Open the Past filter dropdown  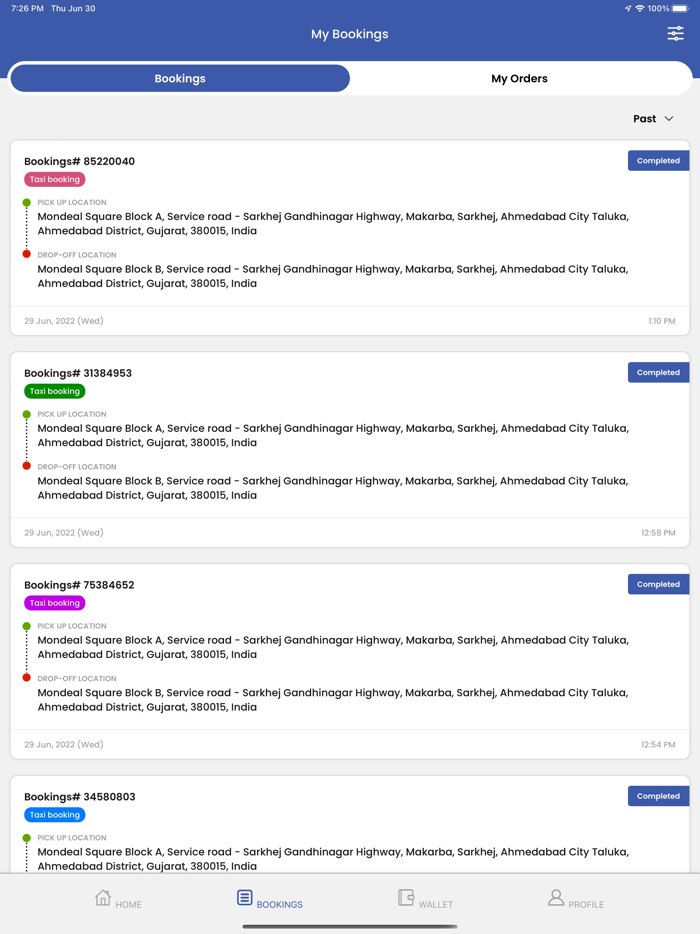pos(645,119)
